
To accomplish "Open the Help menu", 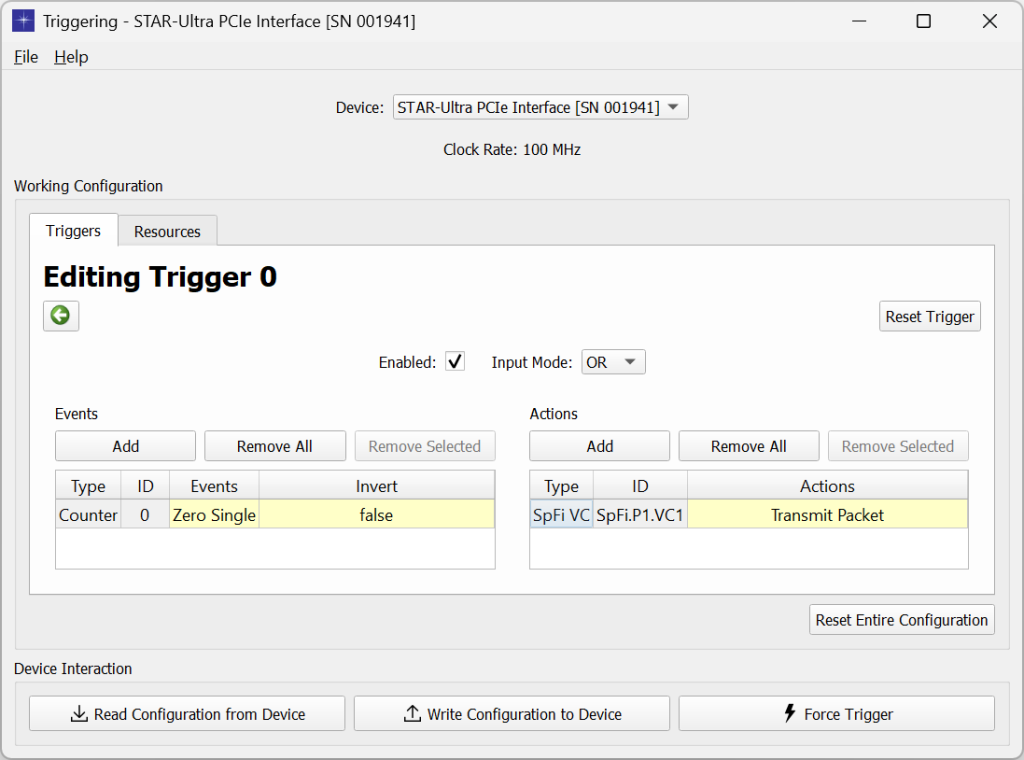I will (70, 57).
